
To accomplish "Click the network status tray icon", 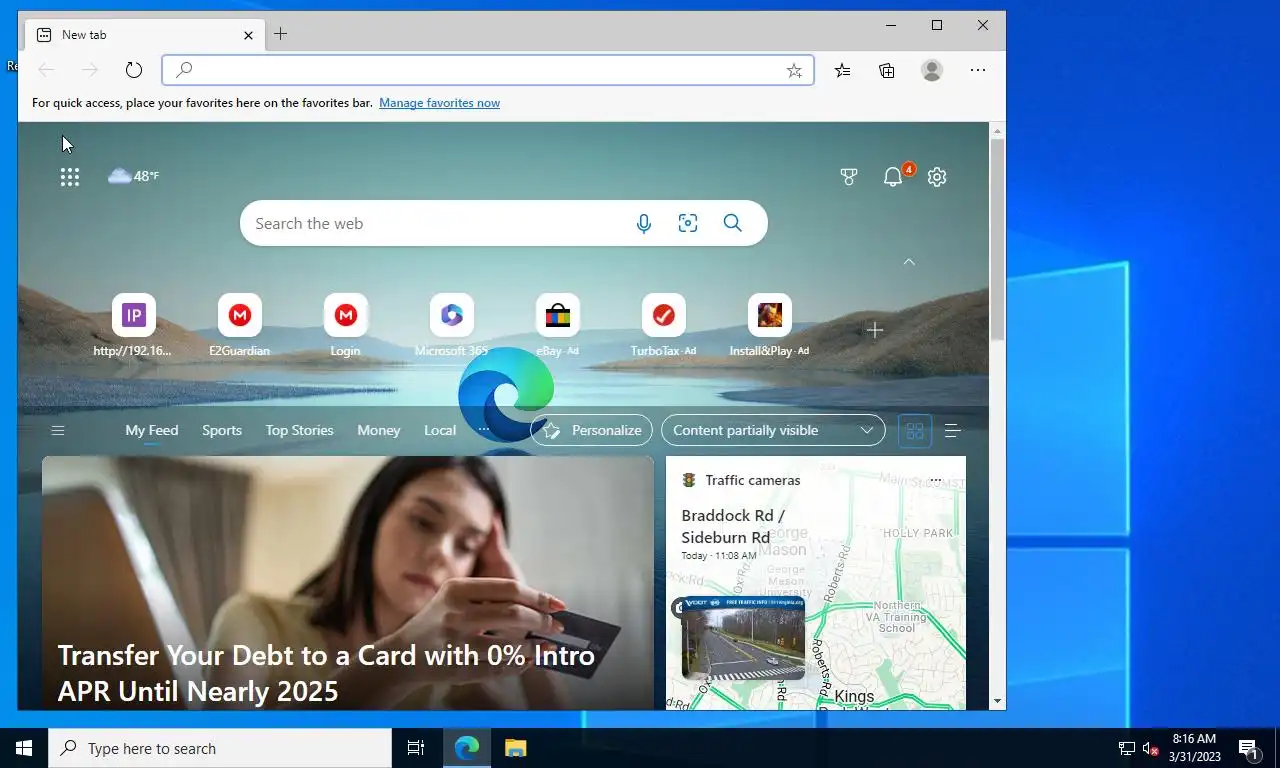I will [x=1126, y=748].
